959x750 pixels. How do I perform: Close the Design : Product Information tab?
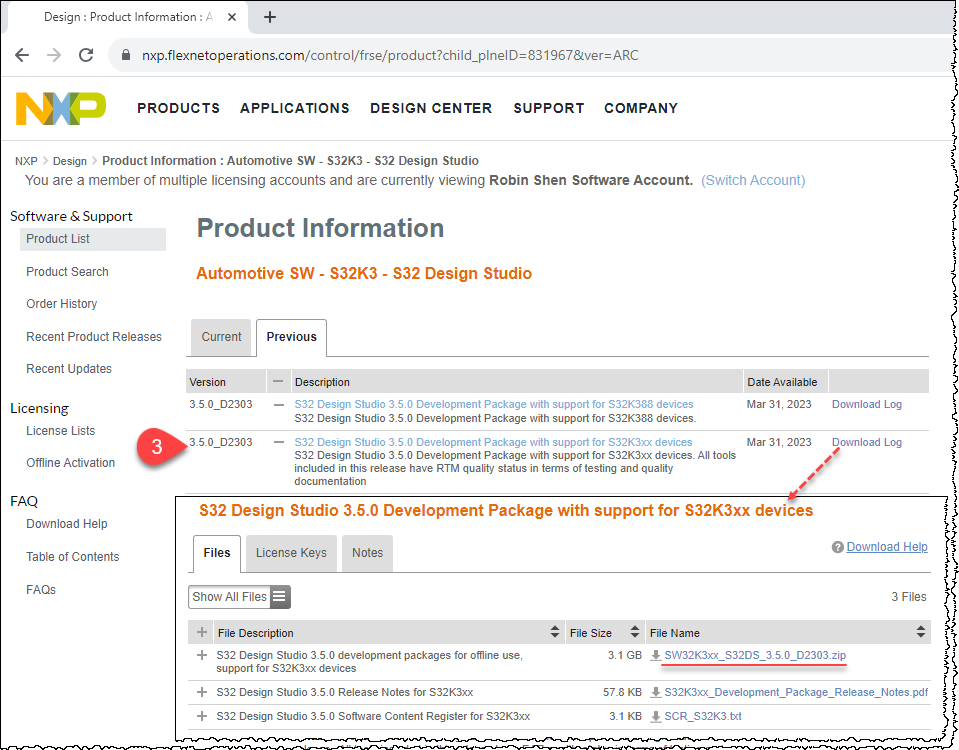pyautogui.click(x=232, y=17)
